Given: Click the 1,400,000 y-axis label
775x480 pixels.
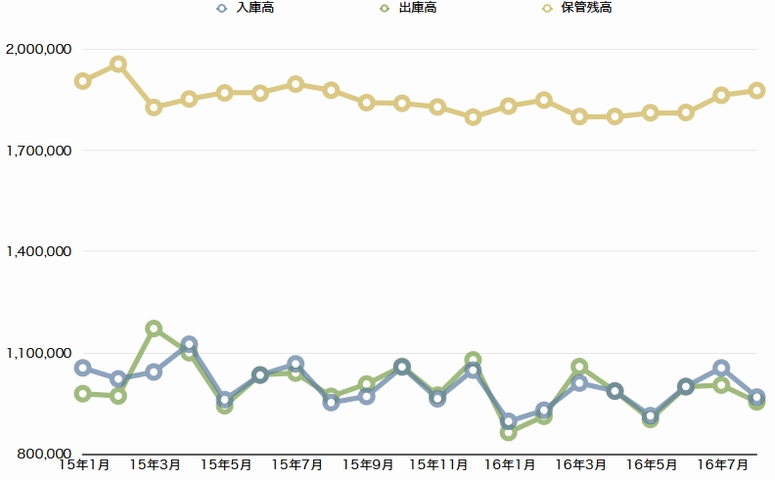Looking at the screenshot, I should pyautogui.click(x=37, y=251).
